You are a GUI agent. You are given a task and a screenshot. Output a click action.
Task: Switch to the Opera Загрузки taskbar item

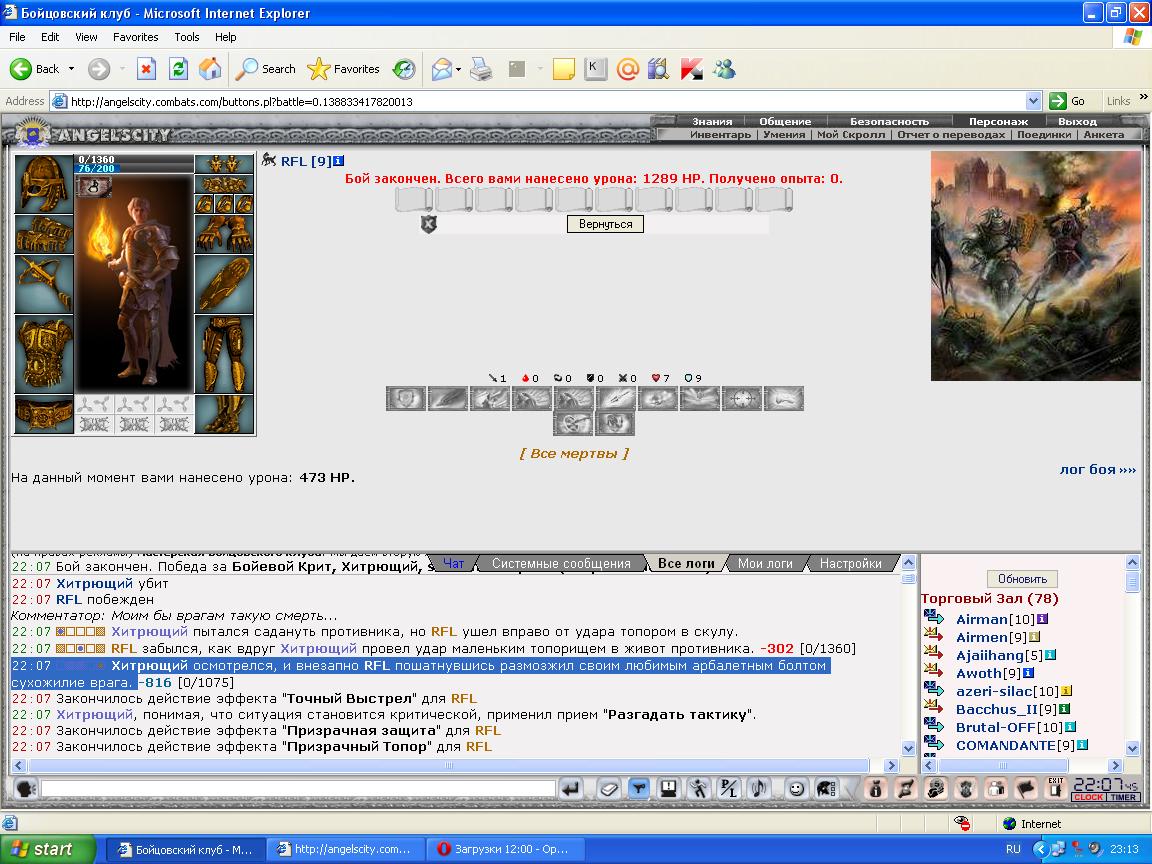505,849
